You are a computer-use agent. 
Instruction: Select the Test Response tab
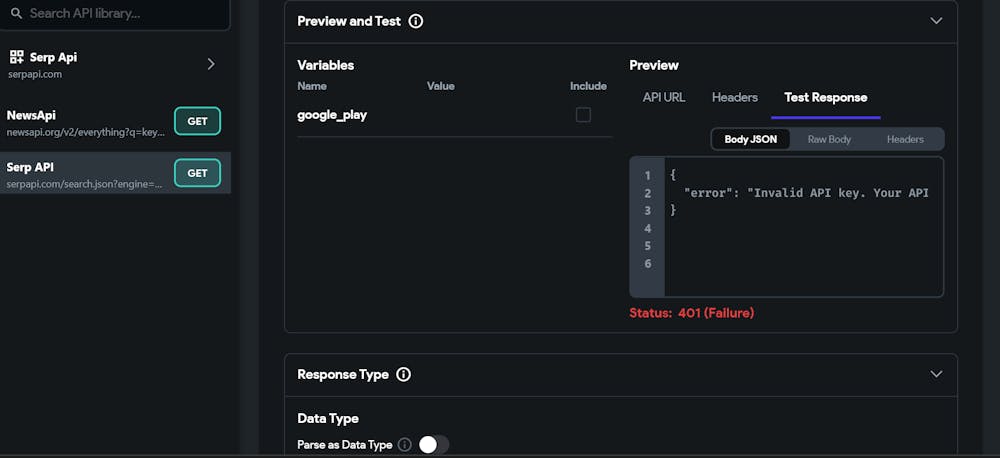pos(825,97)
